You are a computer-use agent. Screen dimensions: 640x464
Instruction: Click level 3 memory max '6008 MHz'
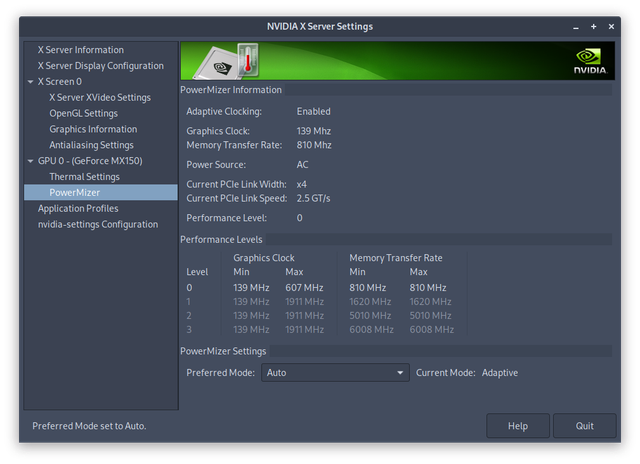tap(431, 329)
